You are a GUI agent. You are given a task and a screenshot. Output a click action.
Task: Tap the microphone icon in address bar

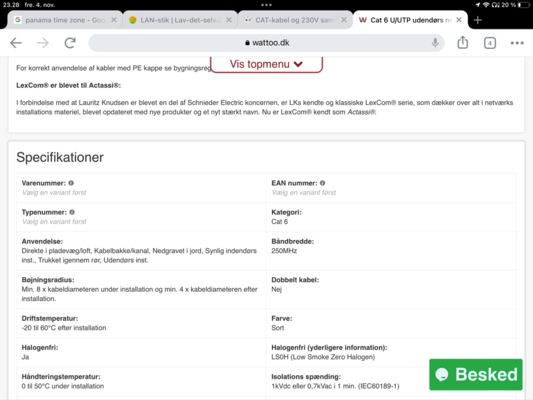(x=435, y=43)
